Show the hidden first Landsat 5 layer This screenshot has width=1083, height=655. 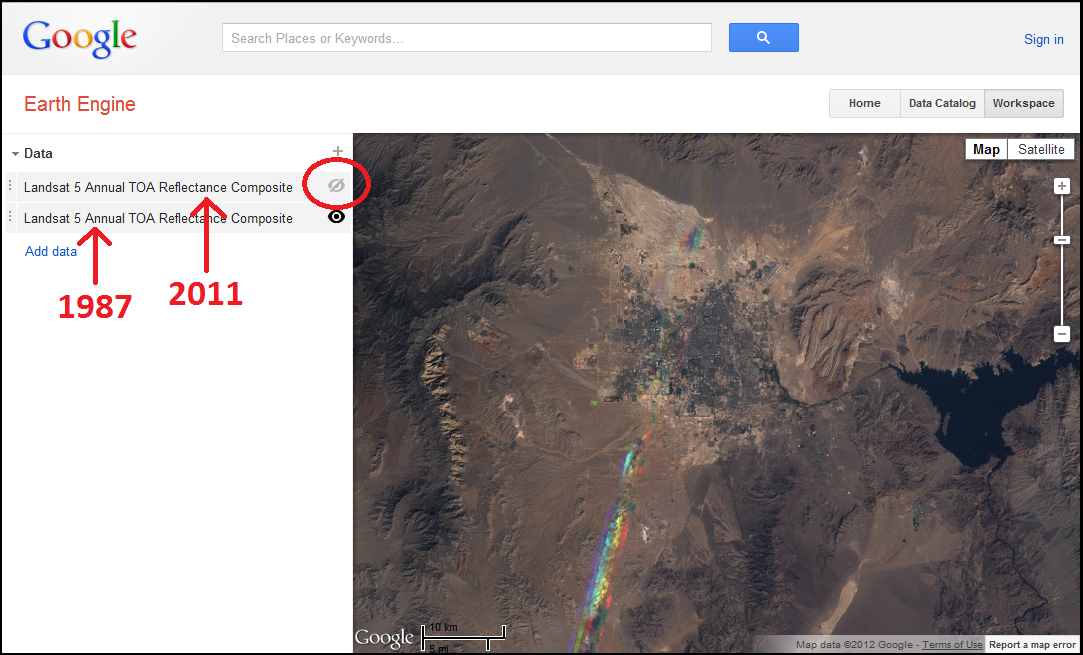coord(336,184)
